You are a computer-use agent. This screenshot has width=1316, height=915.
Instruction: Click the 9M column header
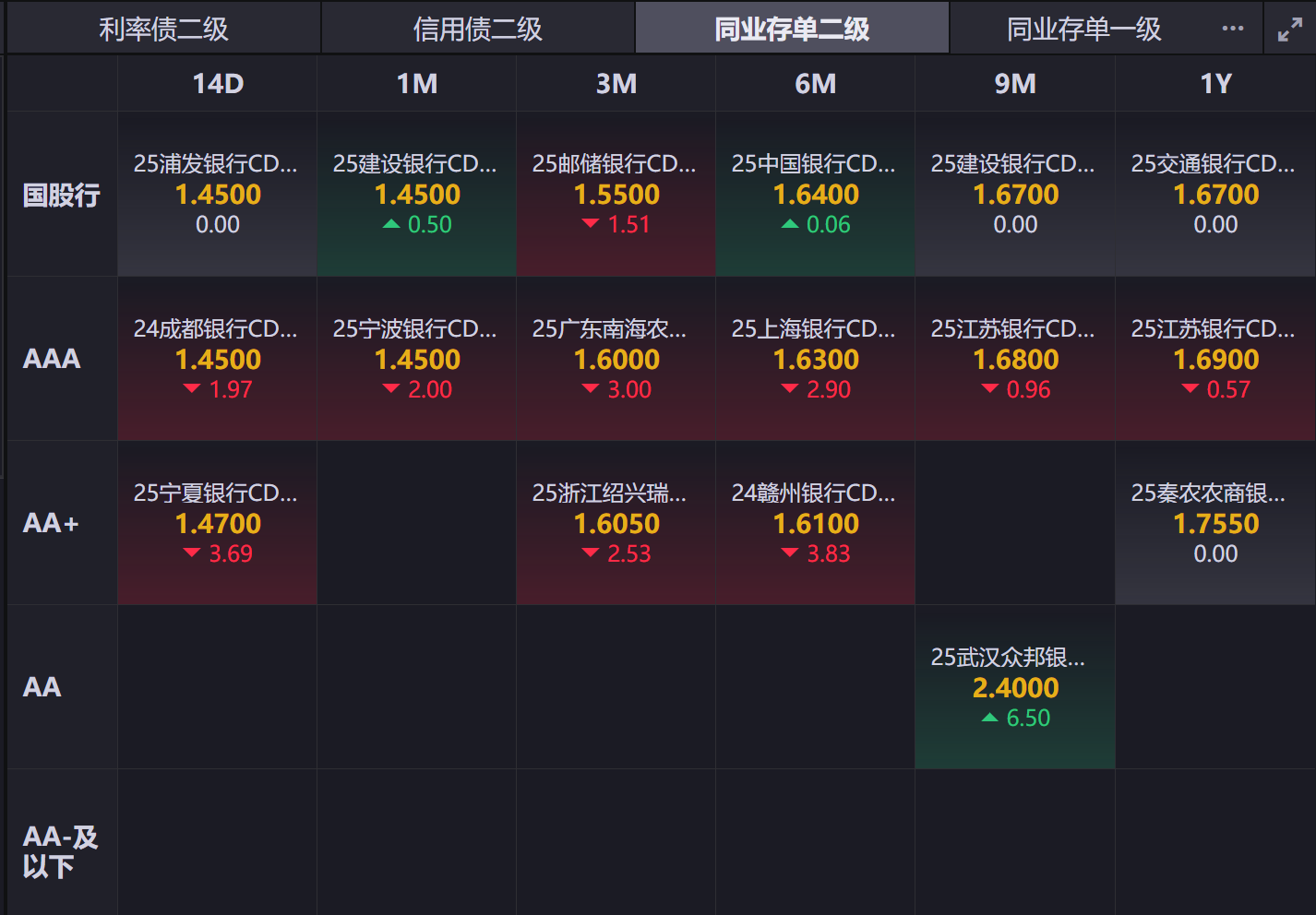click(x=1015, y=84)
